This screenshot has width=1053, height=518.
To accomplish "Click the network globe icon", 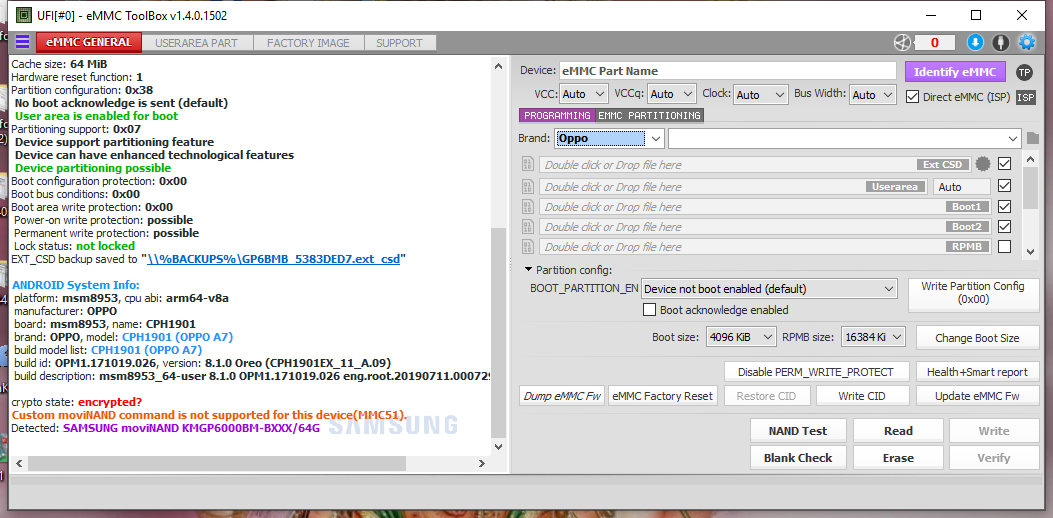I will point(902,43).
